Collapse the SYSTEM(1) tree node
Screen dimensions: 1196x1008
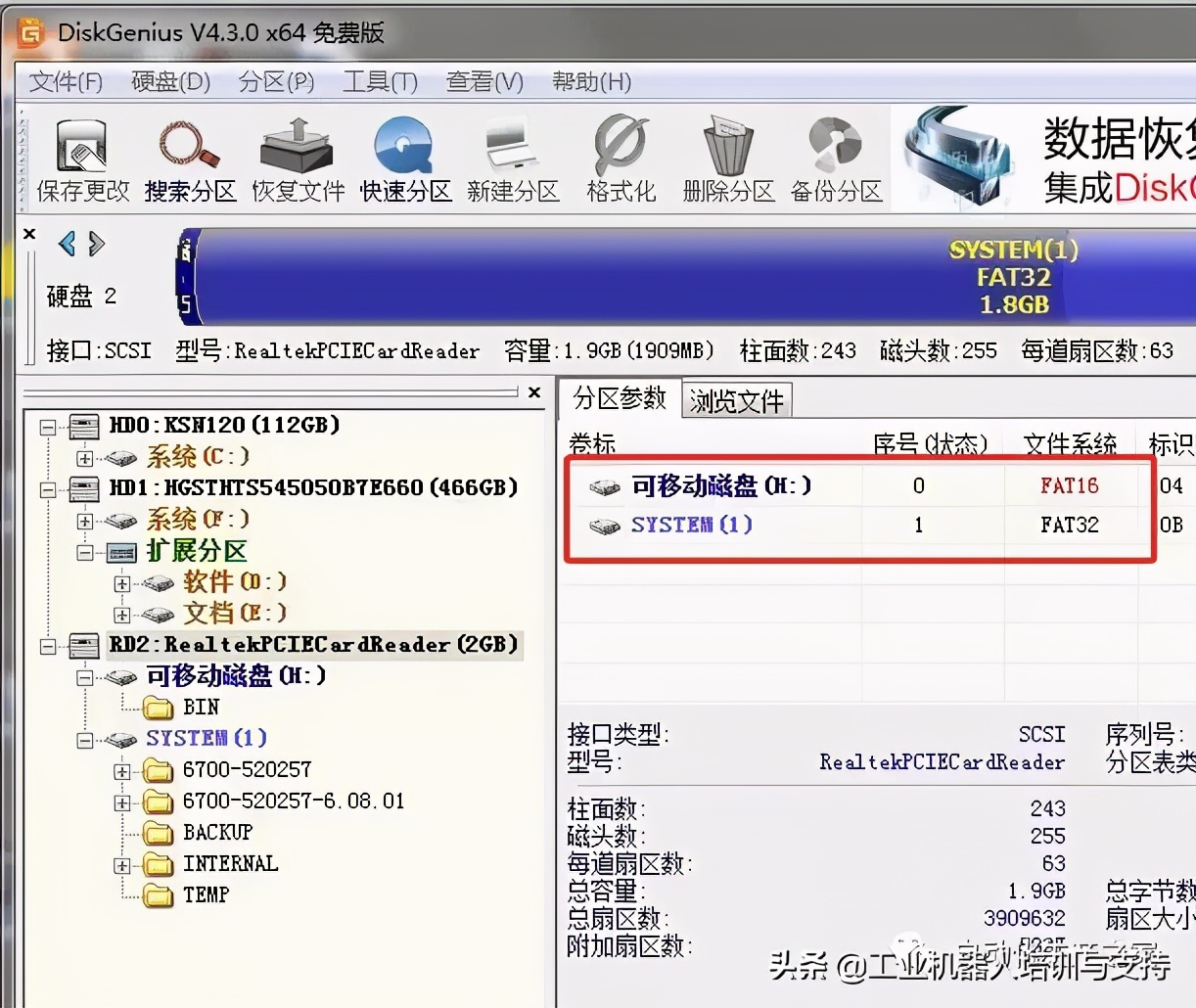coord(85,740)
